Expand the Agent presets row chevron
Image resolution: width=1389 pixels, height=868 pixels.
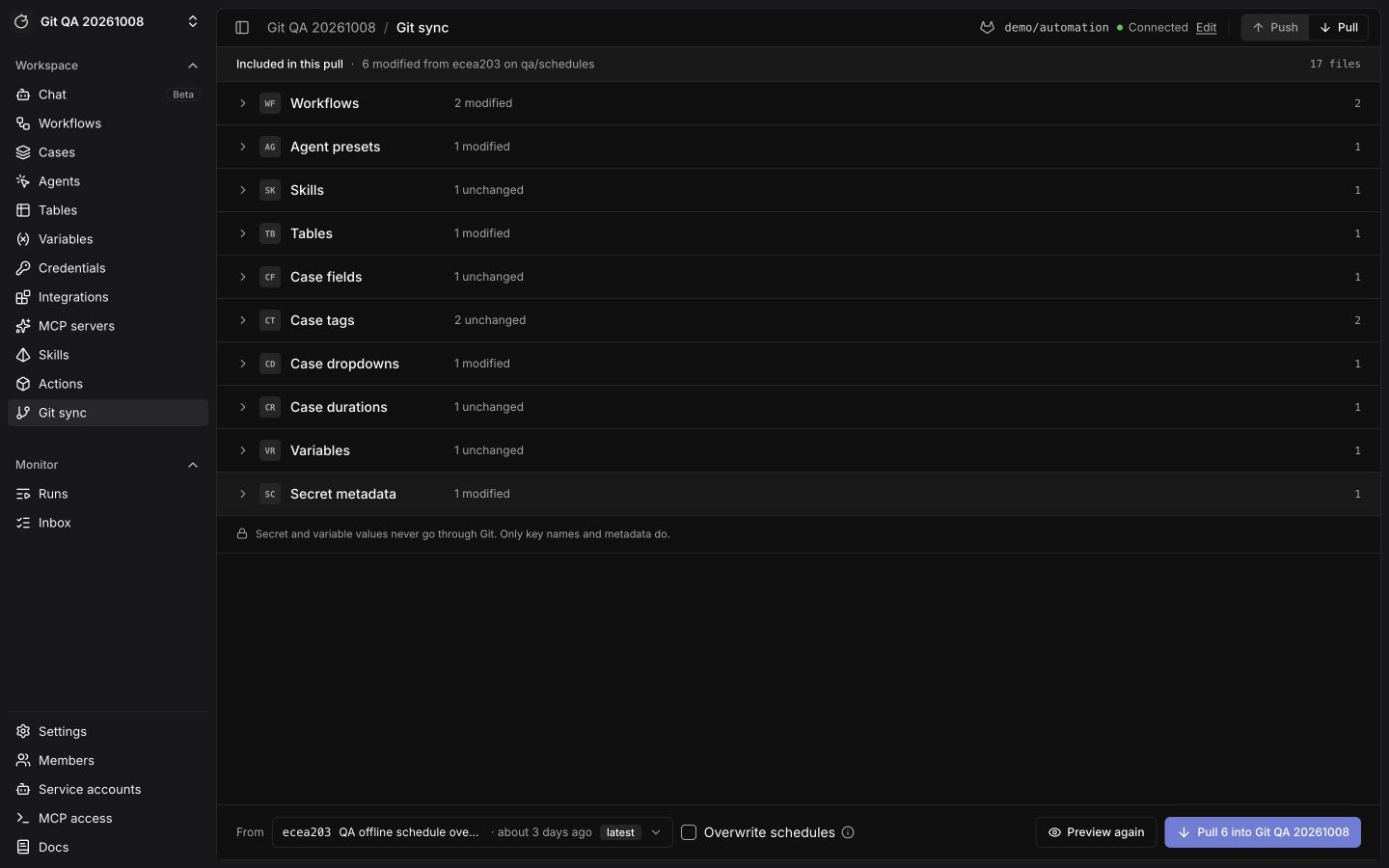243,147
